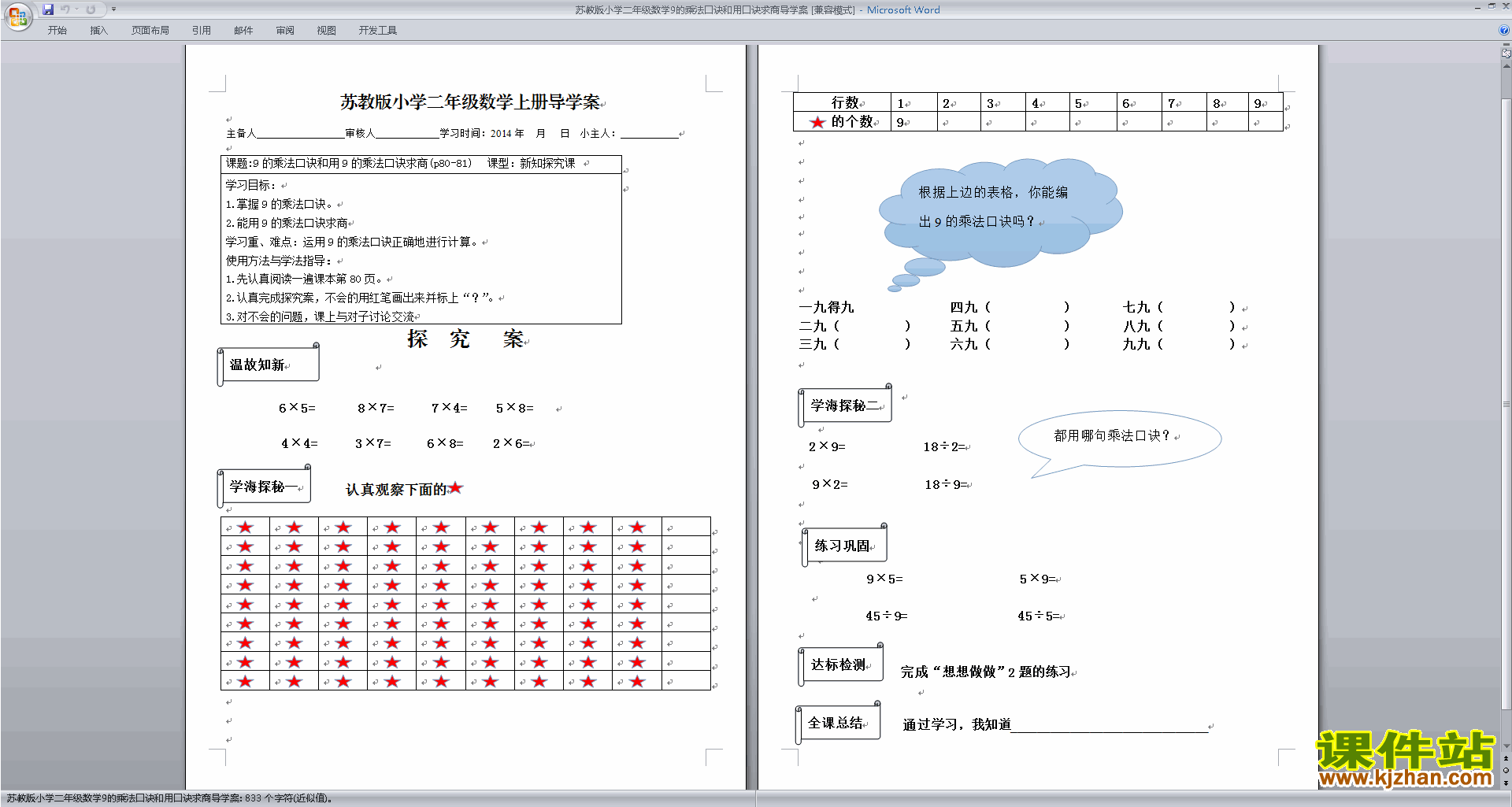Click the 九九 ( ) entry
Viewport: 1512px width, 807px height.
[x=1179, y=344]
